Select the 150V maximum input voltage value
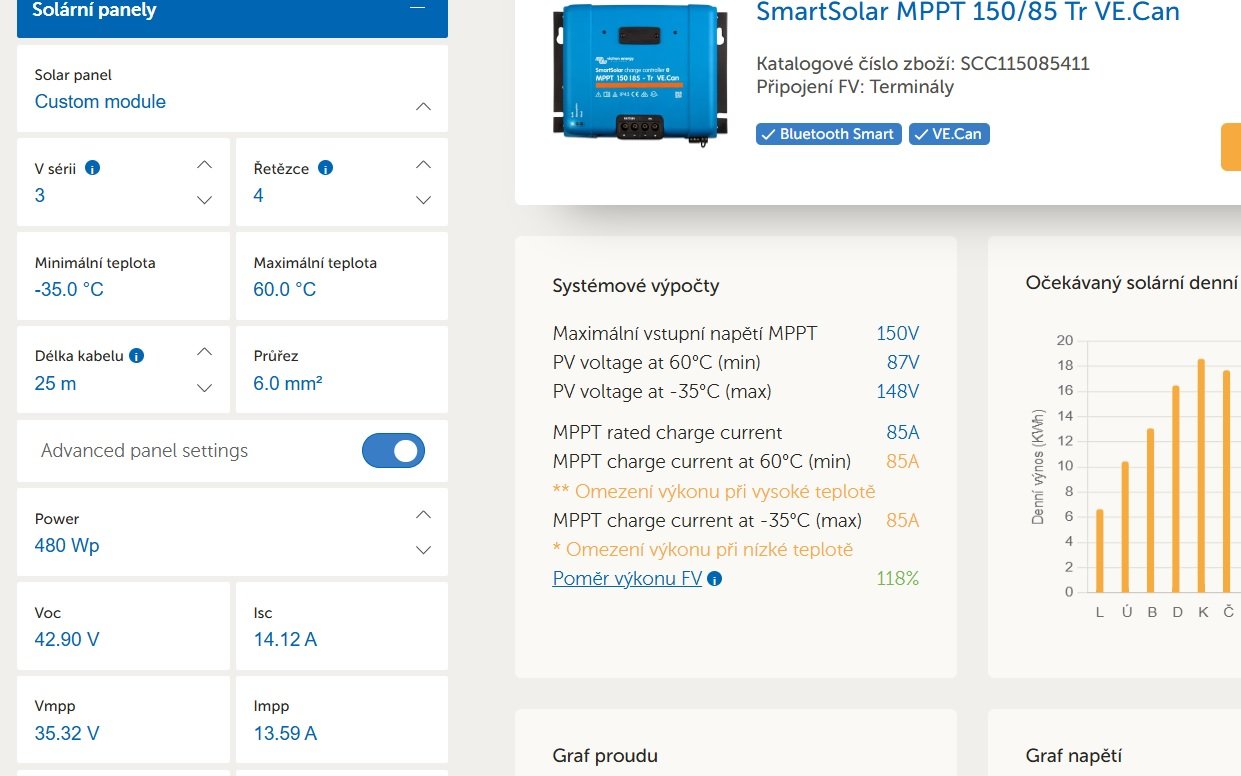The height and width of the screenshot is (776, 1241). click(897, 333)
